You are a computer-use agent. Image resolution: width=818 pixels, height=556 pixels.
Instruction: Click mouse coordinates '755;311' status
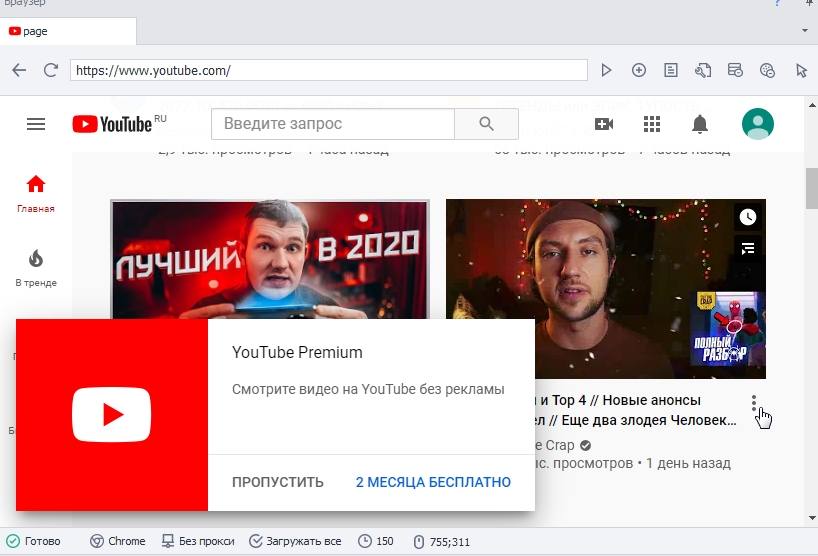[441, 542]
